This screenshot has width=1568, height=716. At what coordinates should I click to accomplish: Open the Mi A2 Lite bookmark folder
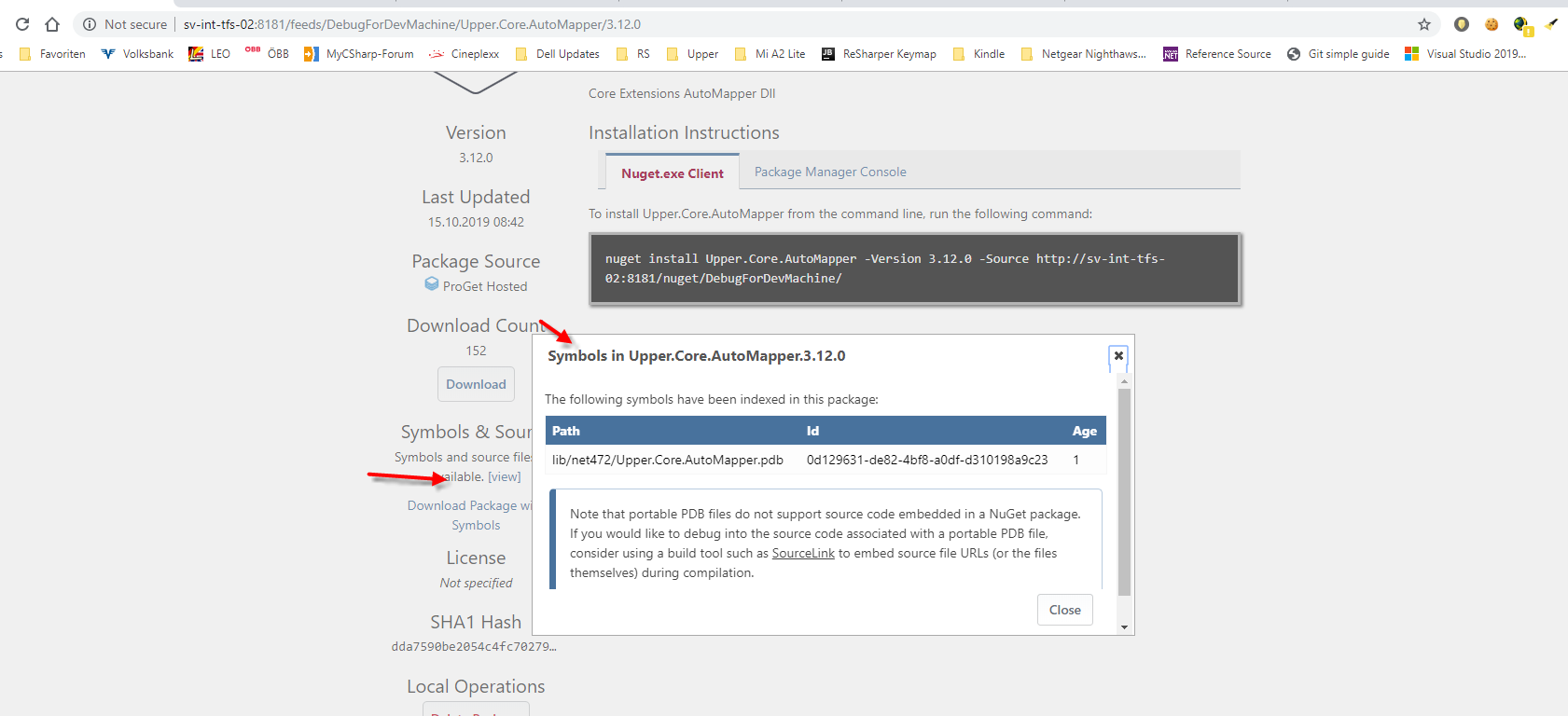click(770, 54)
